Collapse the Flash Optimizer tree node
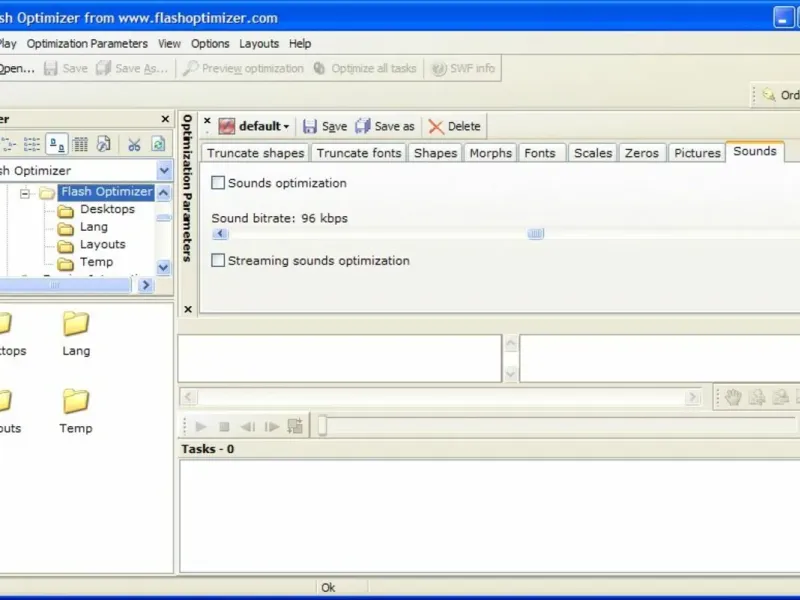 24,193
